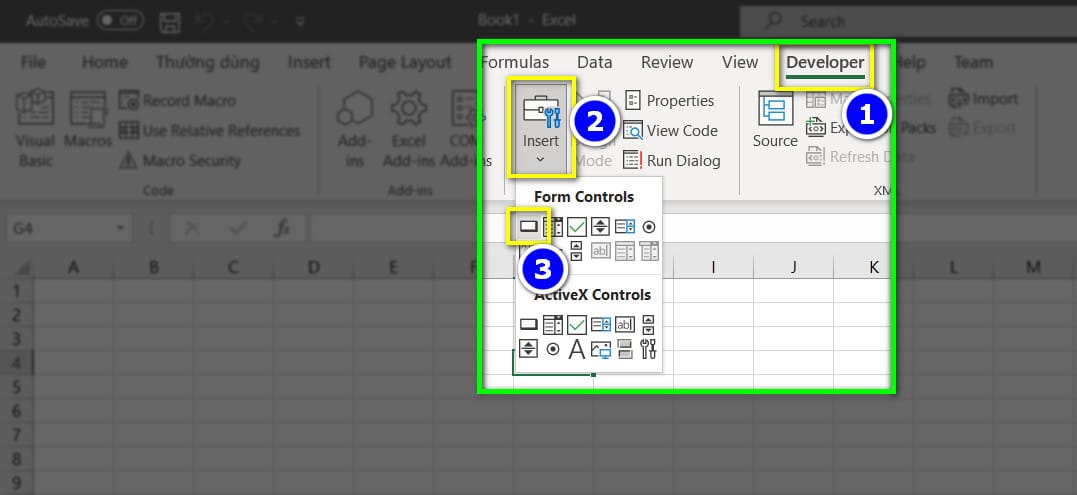The image size is (1077, 495).
Task: Select the Developer tab
Action: [825, 62]
